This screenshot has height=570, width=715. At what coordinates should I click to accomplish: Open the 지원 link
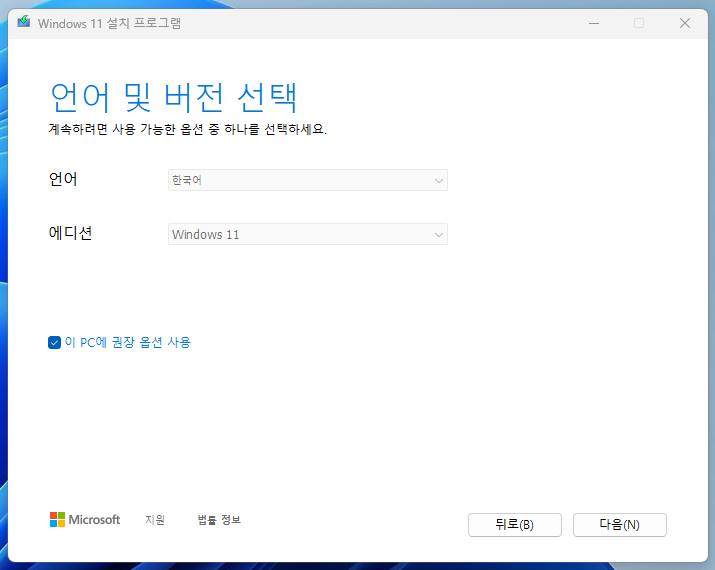pyautogui.click(x=155, y=520)
